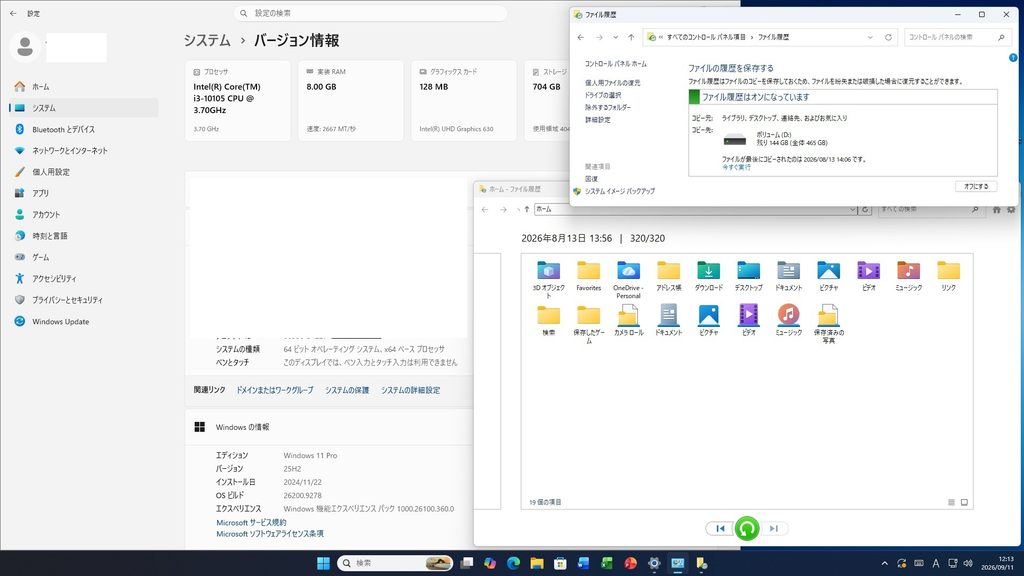This screenshot has height=576, width=1024.
Task: Open プライバシーとセキュリティ settings
Action: pos(84,300)
